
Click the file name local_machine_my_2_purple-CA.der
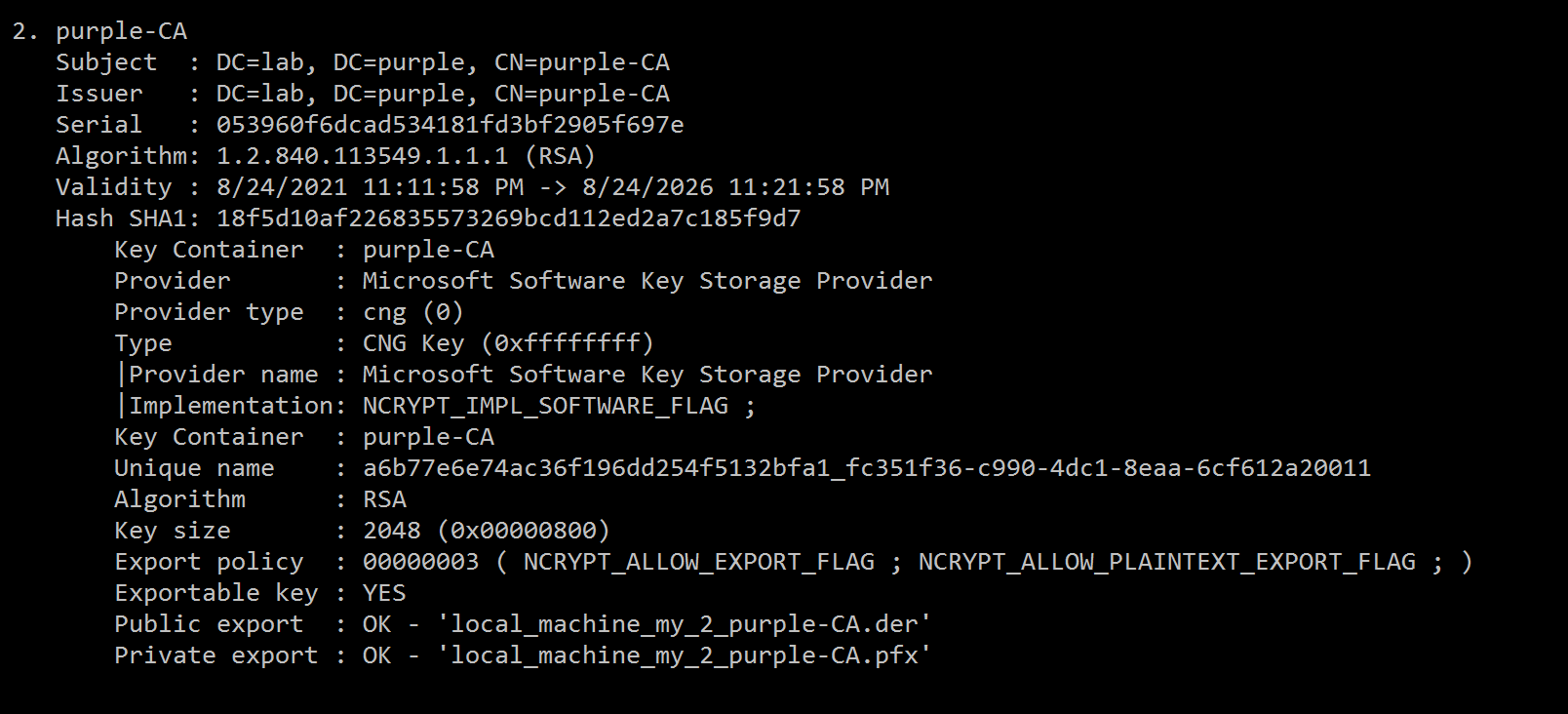click(x=684, y=624)
